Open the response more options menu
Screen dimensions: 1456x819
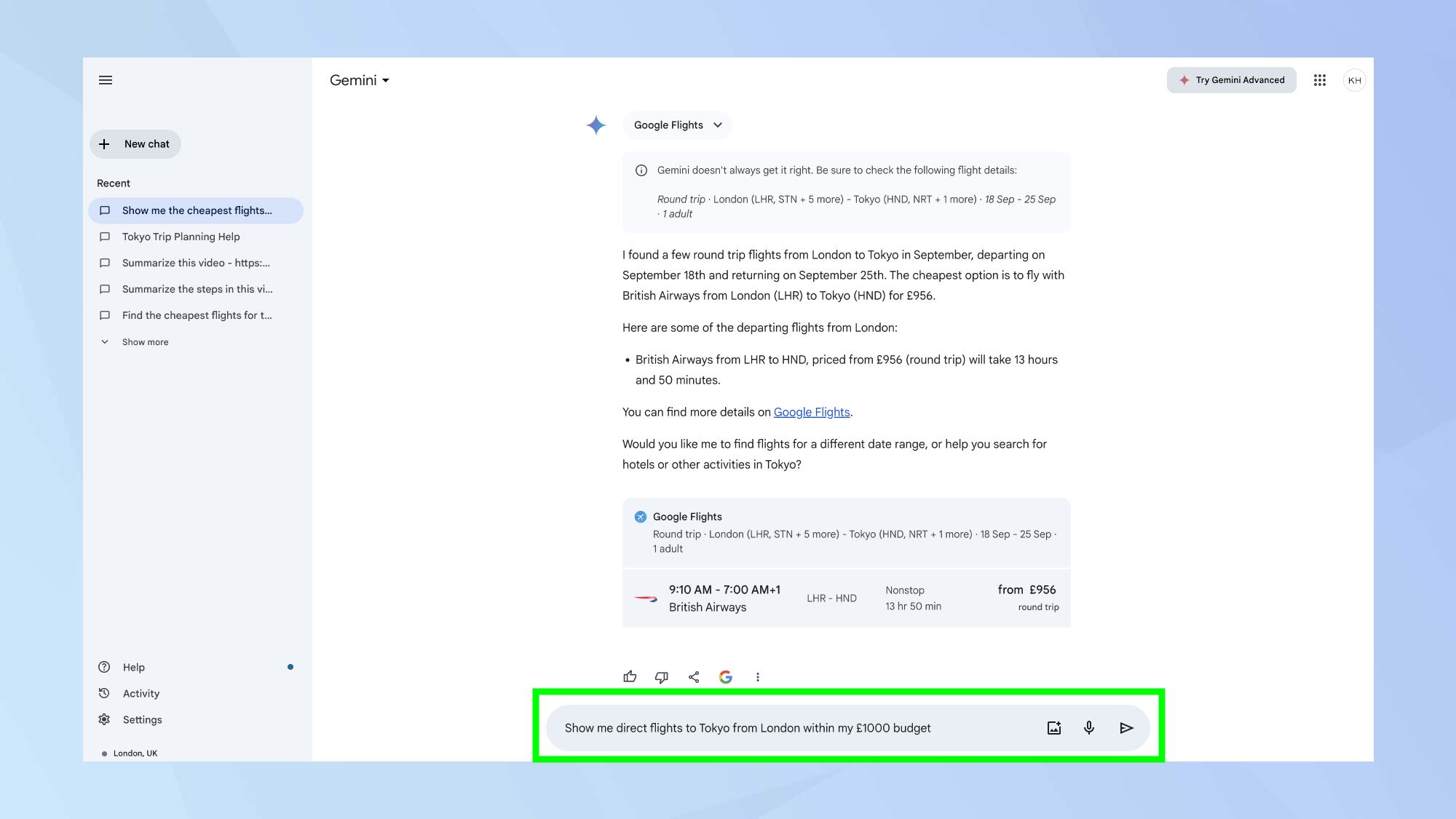(x=758, y=677)
